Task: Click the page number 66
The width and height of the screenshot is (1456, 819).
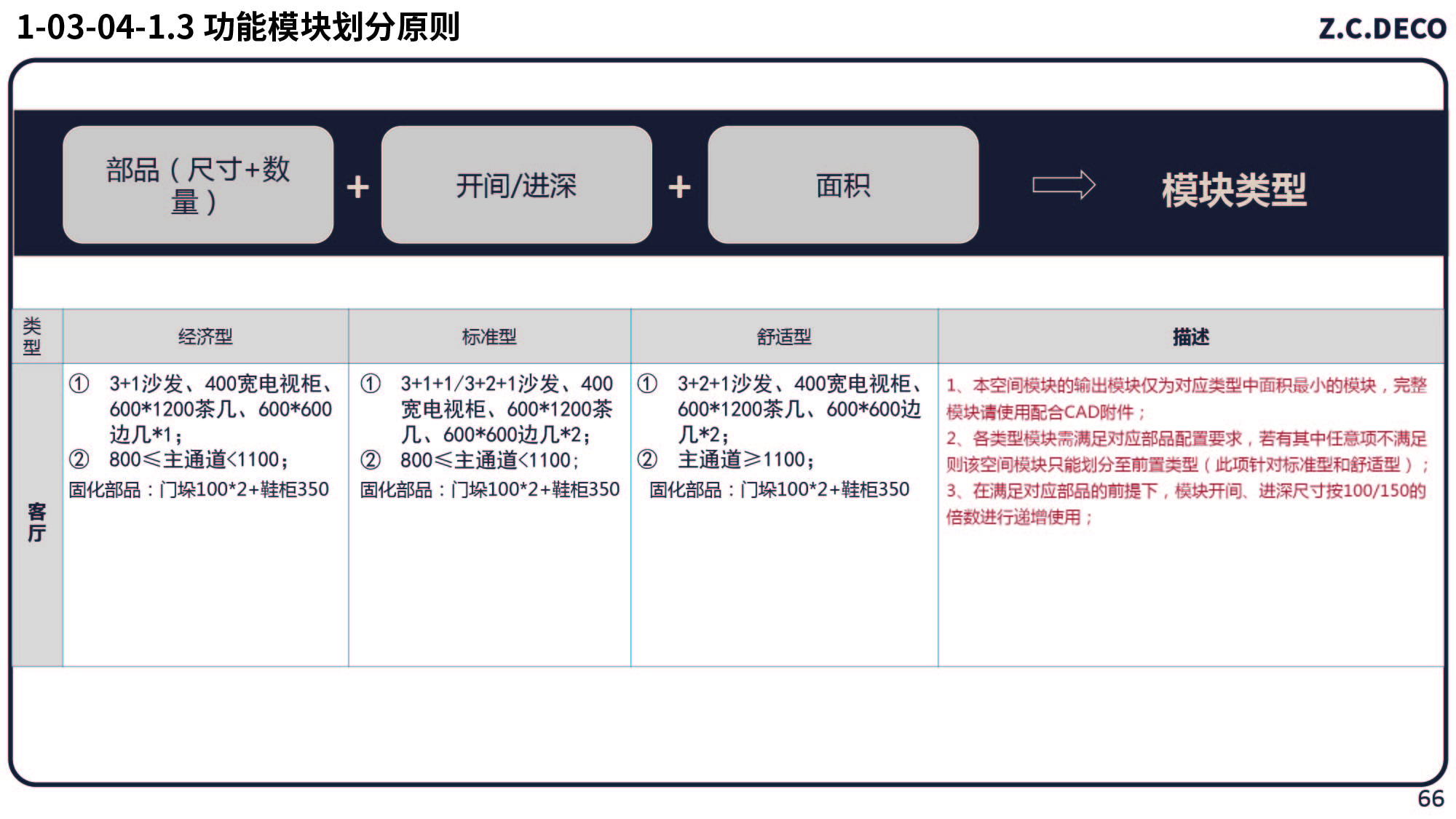Action: (x=1430, y=799)
